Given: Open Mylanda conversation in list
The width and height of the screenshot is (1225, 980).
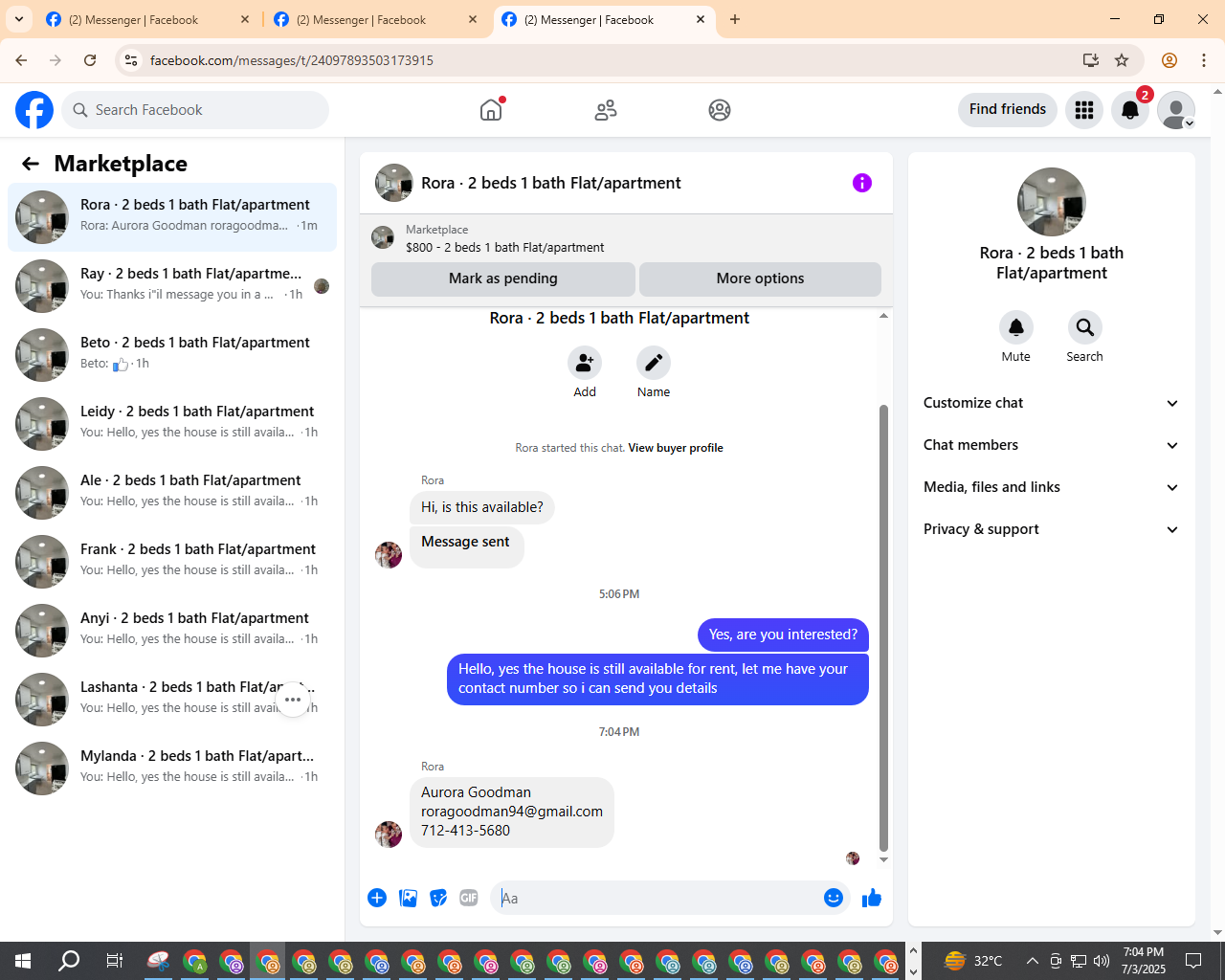Looking at the screenshot, I should pos(172,768).
